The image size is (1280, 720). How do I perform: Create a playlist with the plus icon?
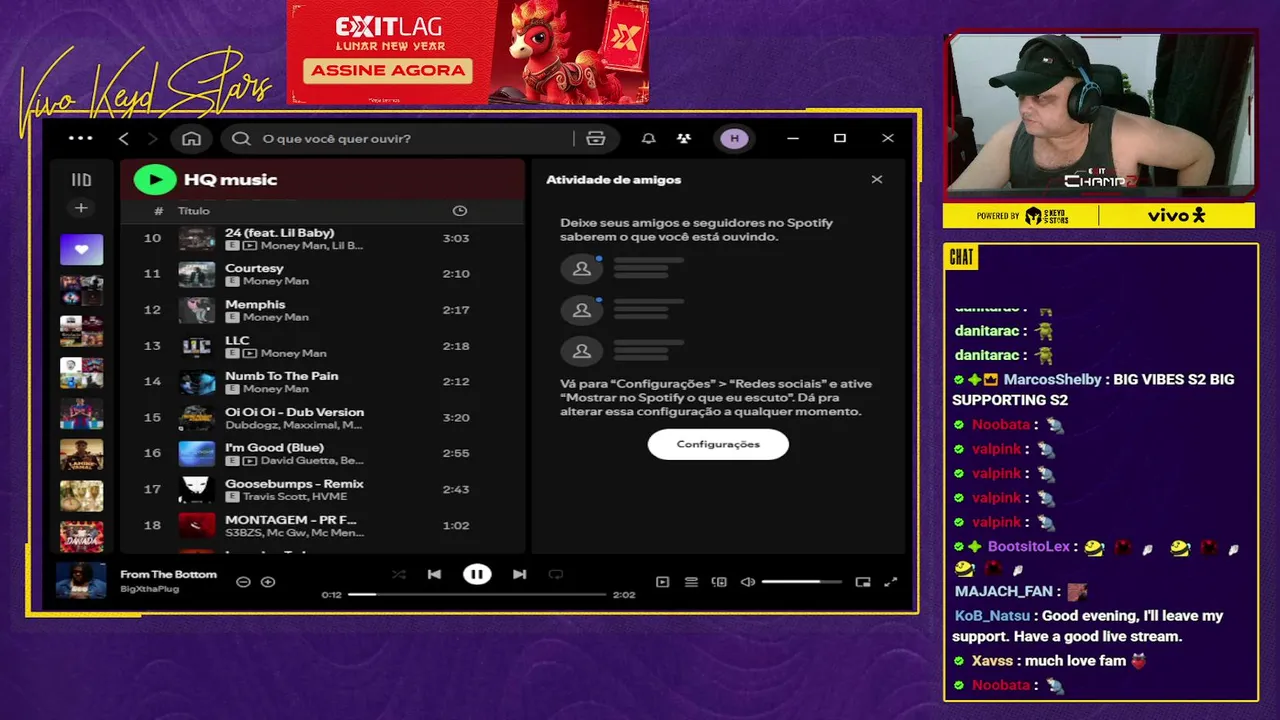(81, 208)
